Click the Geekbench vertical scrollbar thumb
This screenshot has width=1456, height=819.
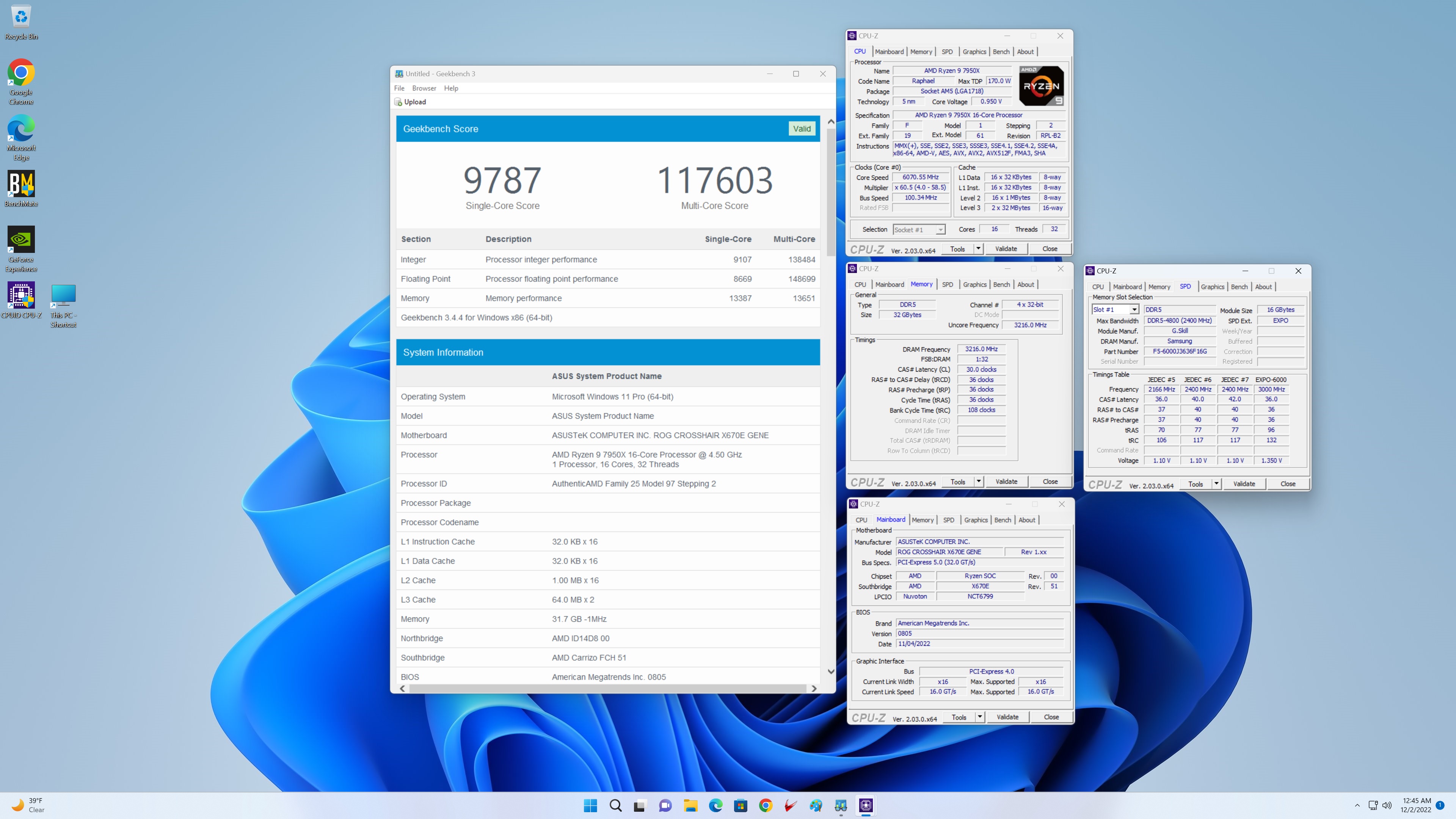(x=830, y=192)
